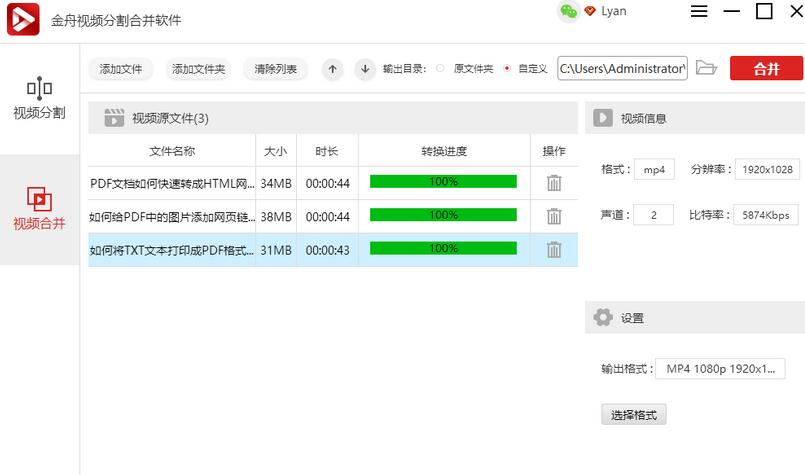805x475 pixels.
Task: Switch to 视频合并 tab
Action: 40,210
